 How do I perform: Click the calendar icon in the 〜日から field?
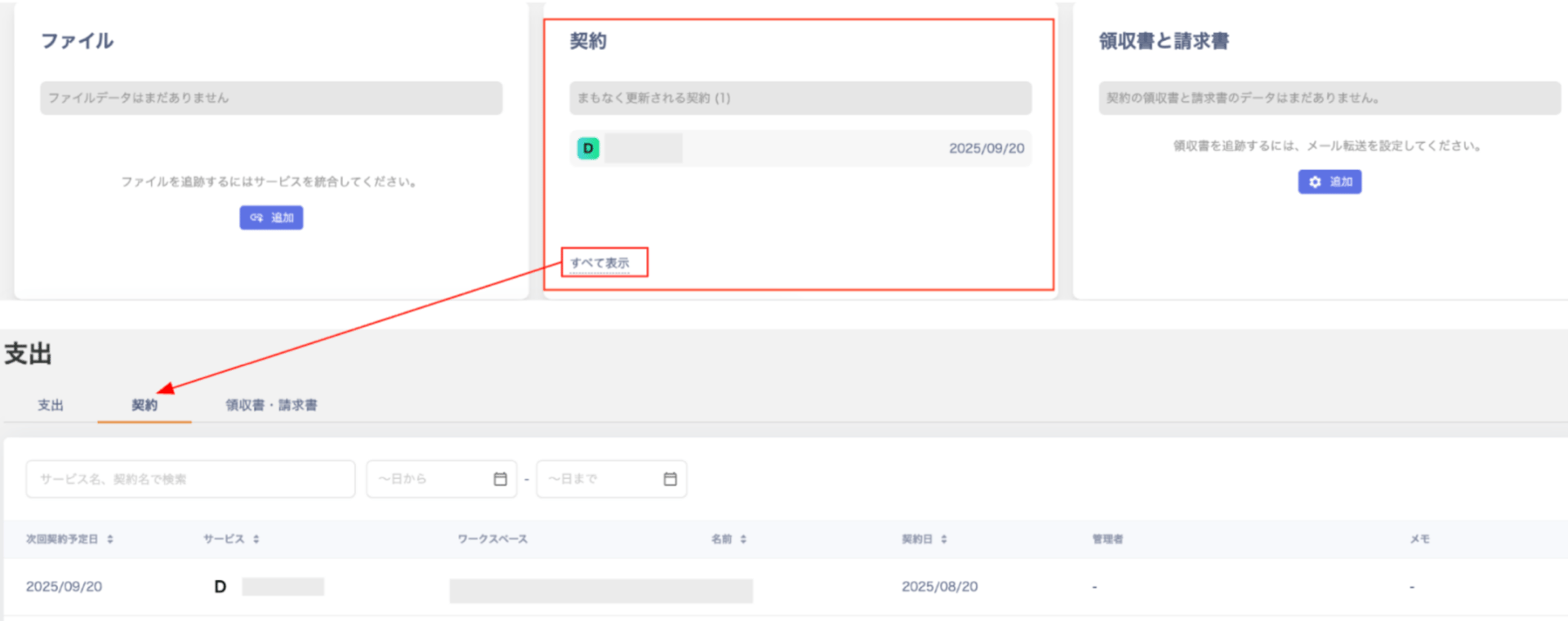point(501,479)
